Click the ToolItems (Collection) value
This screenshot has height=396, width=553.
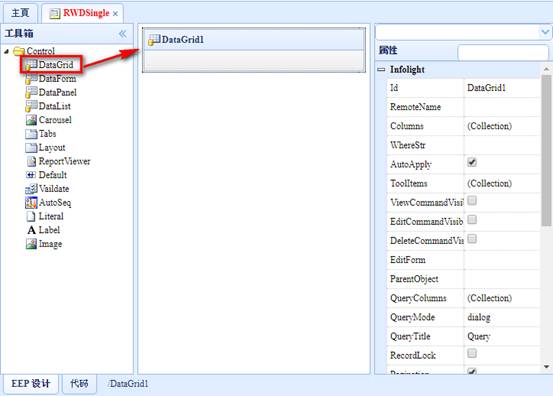[x=490, y=183]
